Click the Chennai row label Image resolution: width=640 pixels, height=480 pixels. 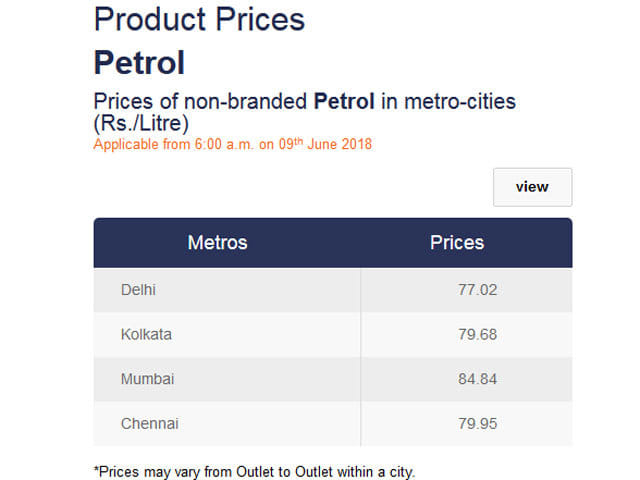(x=150, y=423)
